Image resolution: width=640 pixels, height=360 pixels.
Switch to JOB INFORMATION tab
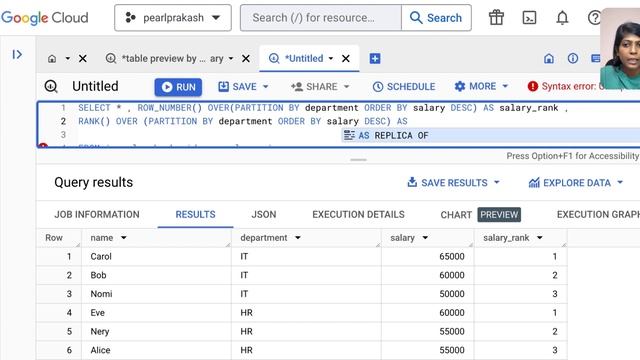pos(97,214)
